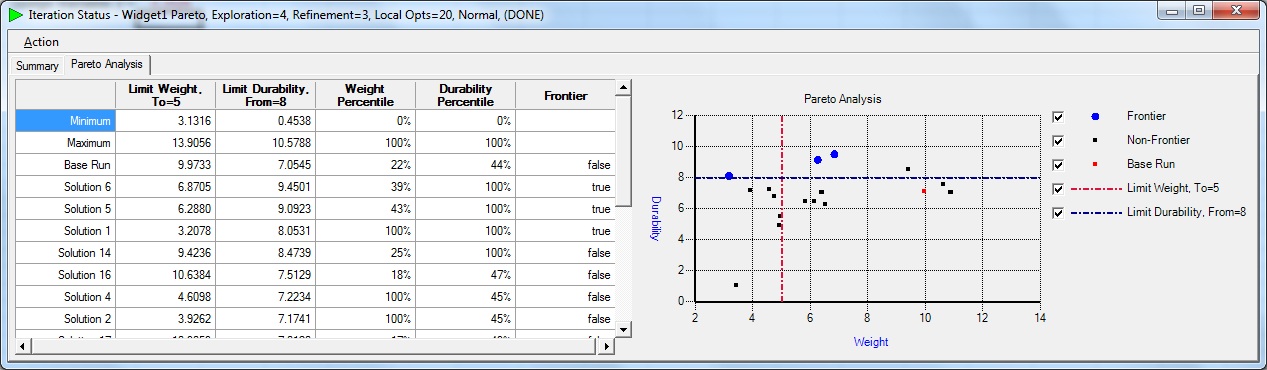Select the Minimum row header
Image resolution: width=1267 pixels, height=370 pixels.
coord(65,120)
